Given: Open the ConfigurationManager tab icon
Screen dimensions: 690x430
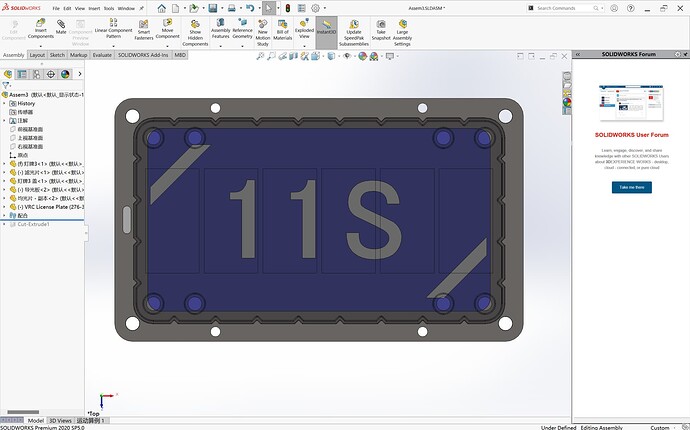Looking at the screenshot, I should pos(37,74).
